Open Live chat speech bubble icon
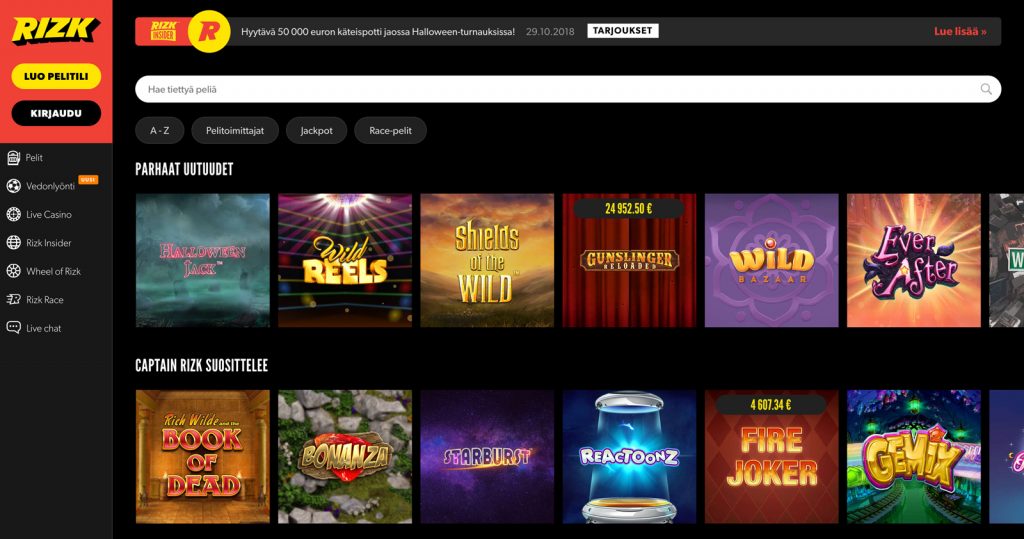This screenshot has height=539, width=1024. point(14,328)
